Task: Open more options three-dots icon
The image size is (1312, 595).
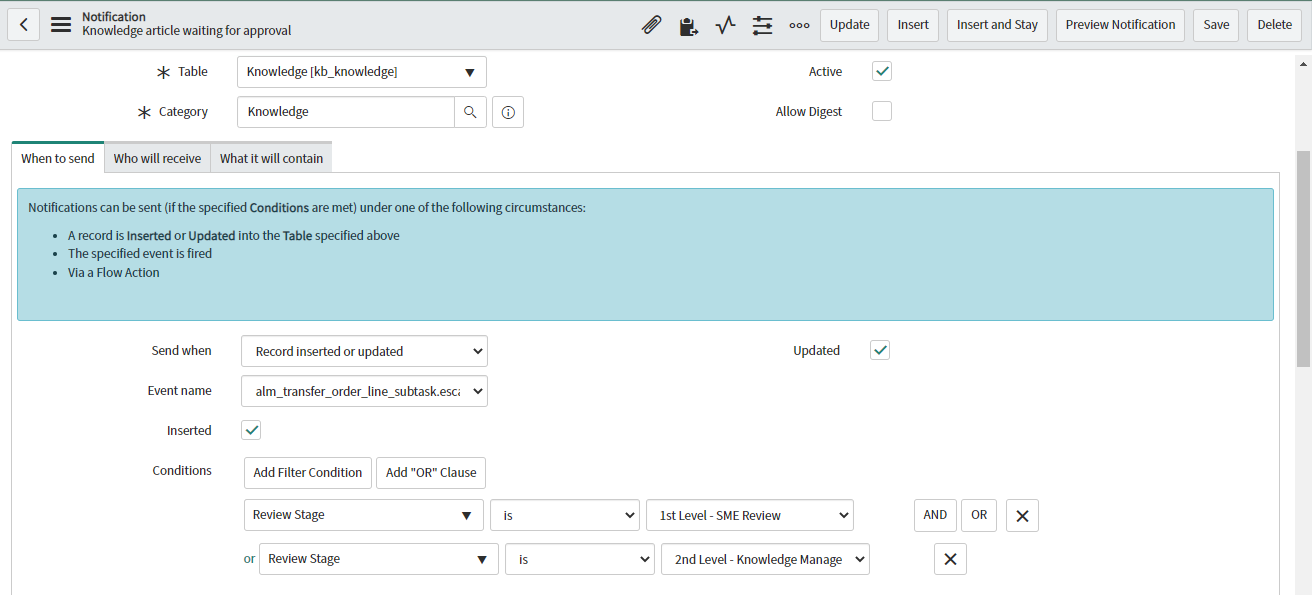Action: pos(799,25)
